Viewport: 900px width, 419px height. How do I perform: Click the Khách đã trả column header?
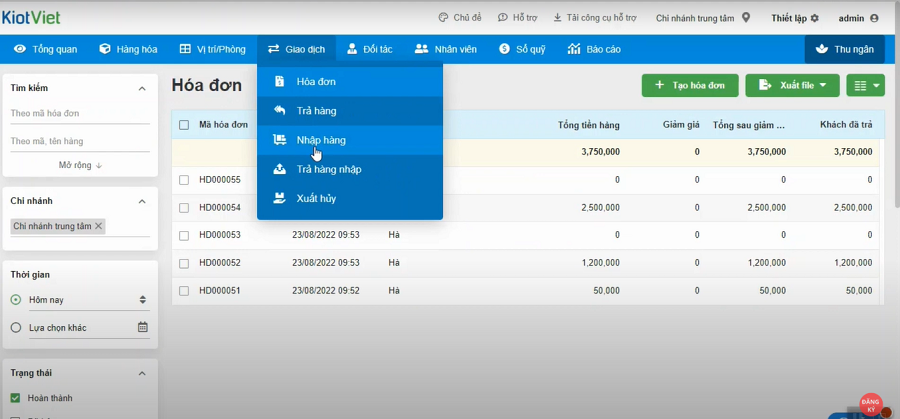(846, 125)
